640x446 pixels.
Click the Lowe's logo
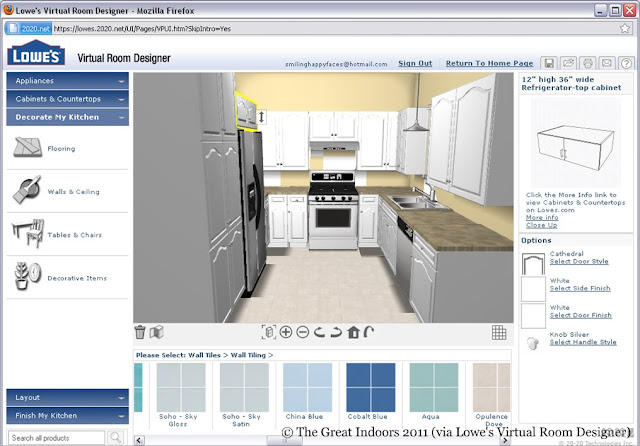click(36, 53)
